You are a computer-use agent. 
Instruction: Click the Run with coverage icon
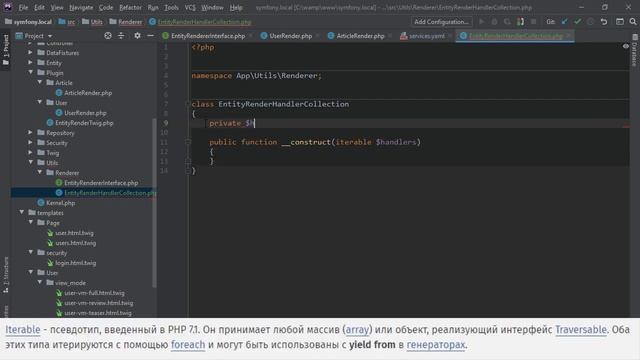[507, 22]
